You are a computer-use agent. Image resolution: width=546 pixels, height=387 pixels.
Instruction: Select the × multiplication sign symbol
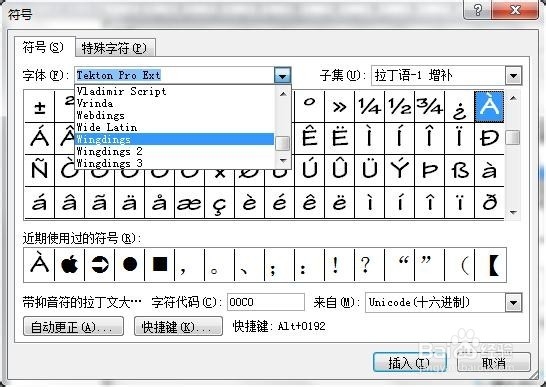(219, 173)
